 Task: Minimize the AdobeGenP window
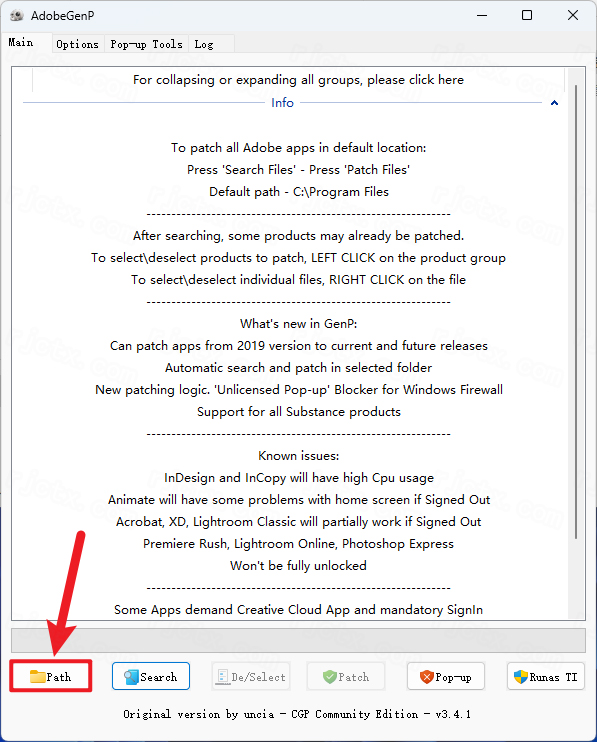tap(482, 15)
